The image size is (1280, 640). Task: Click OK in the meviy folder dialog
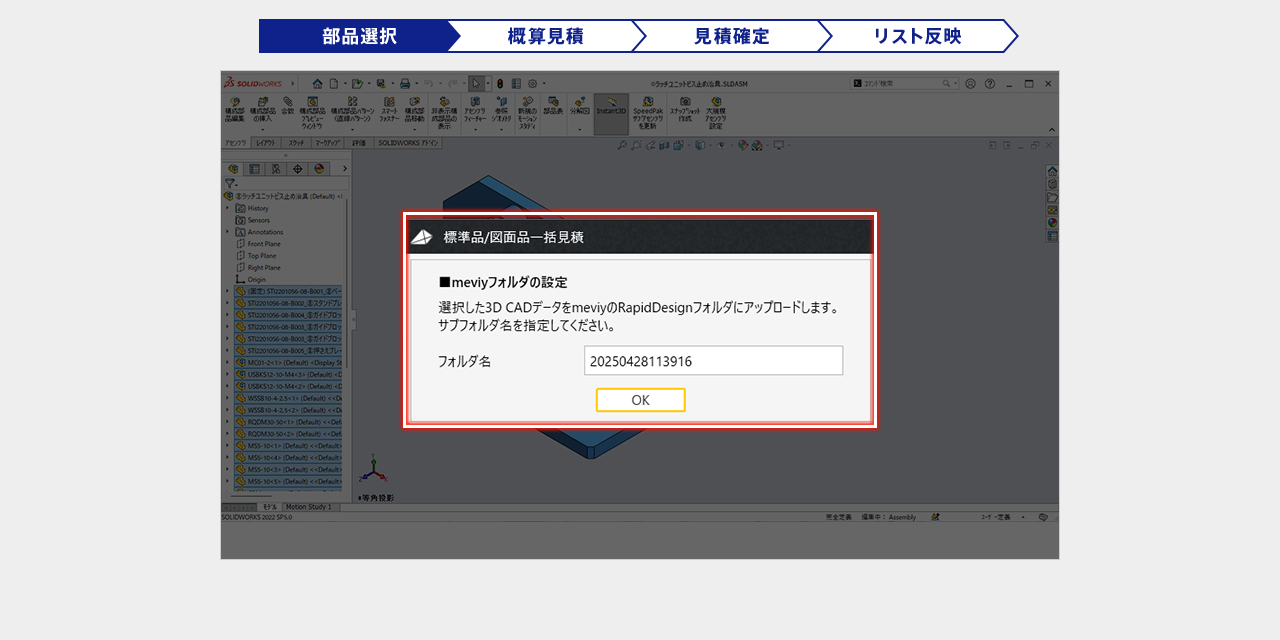point(640,400)
